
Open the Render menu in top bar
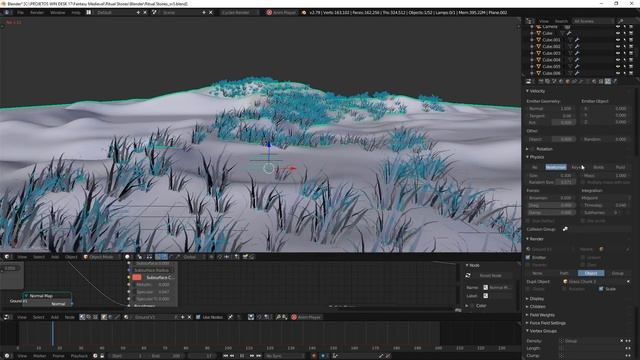[37, 13]
